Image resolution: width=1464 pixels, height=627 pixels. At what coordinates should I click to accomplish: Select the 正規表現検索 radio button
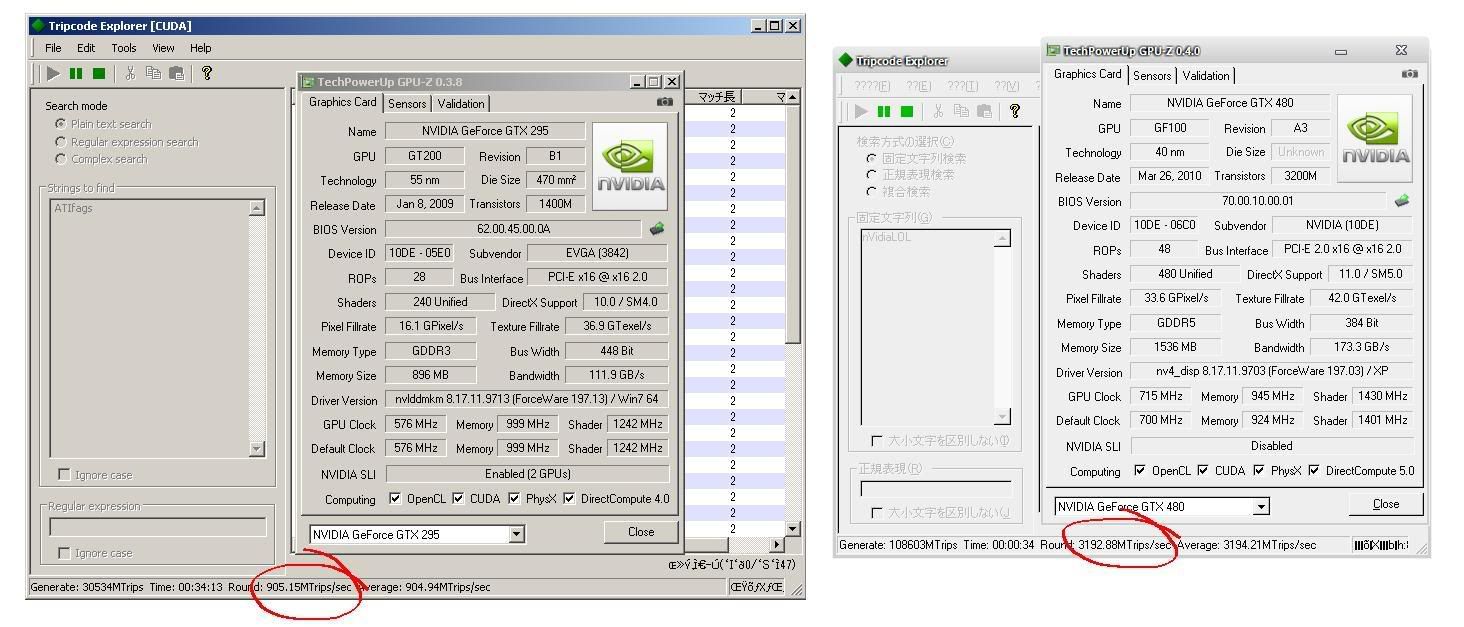tap(872, 175)
